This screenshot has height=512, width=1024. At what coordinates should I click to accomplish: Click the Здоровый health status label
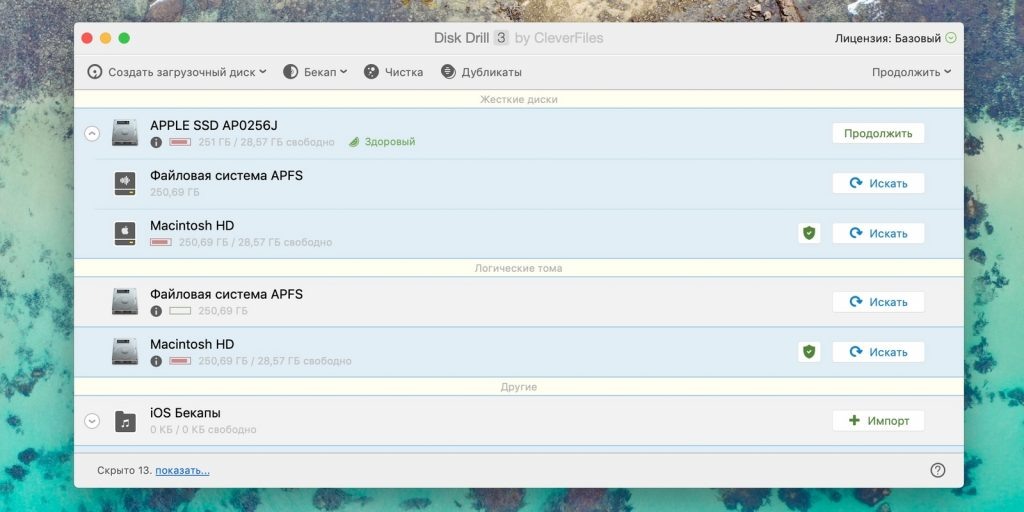click(x=390, y=142)
